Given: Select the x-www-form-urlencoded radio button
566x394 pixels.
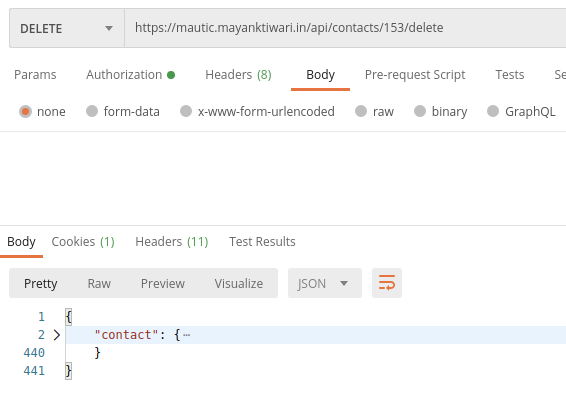Looking at the screenshot, I should click(x=186, y=111).
